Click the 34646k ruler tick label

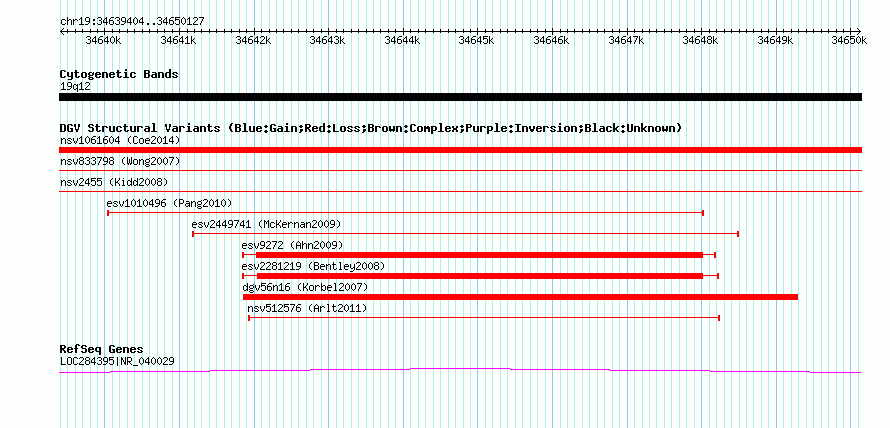coord(552,40)
